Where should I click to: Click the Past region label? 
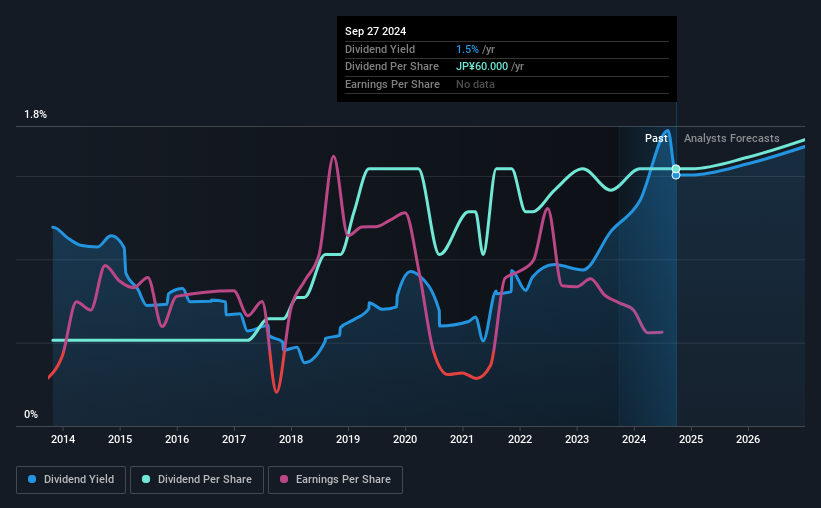coord(656,138)
